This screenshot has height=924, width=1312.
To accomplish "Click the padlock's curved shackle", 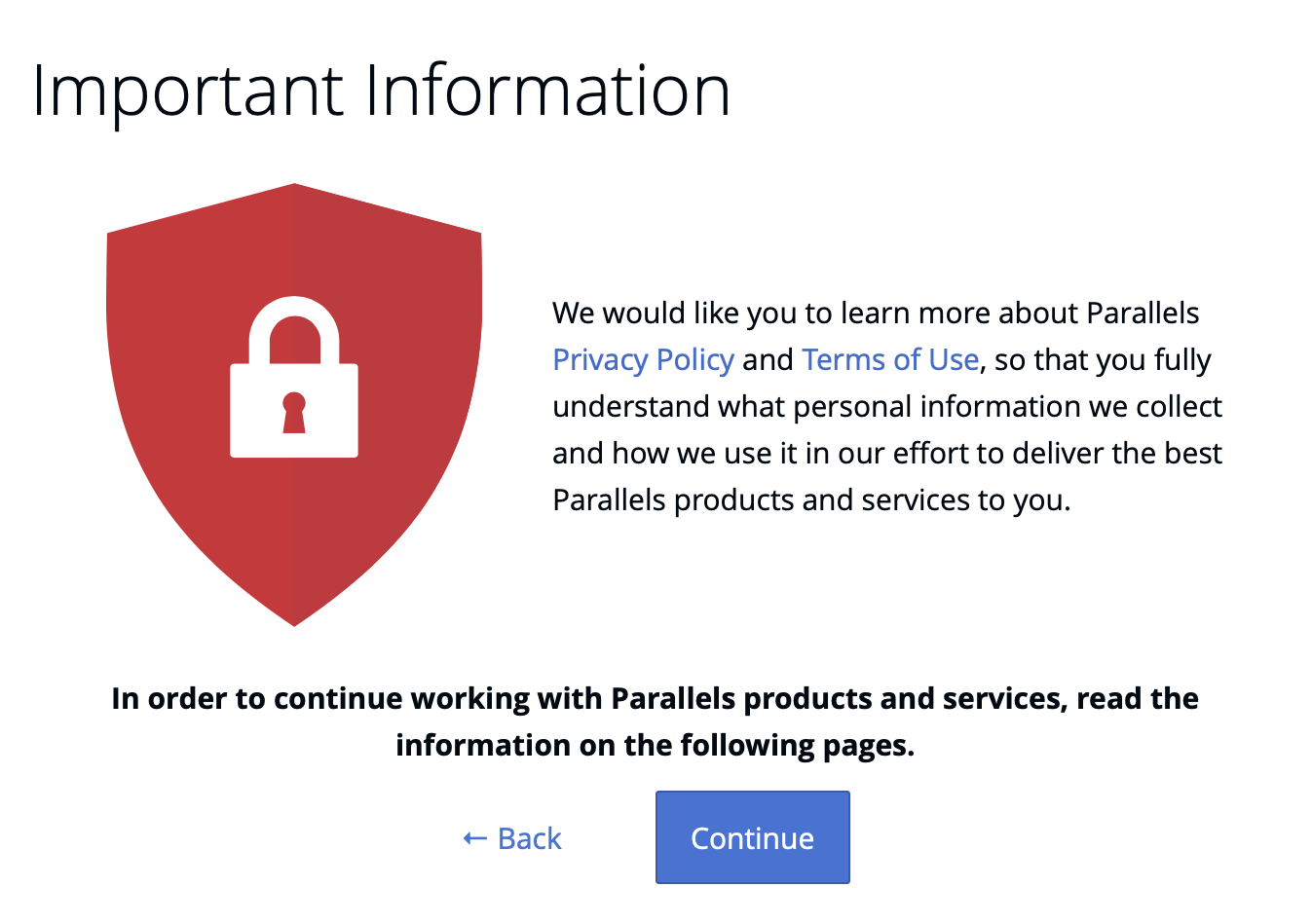I will [x=294, y=310].
